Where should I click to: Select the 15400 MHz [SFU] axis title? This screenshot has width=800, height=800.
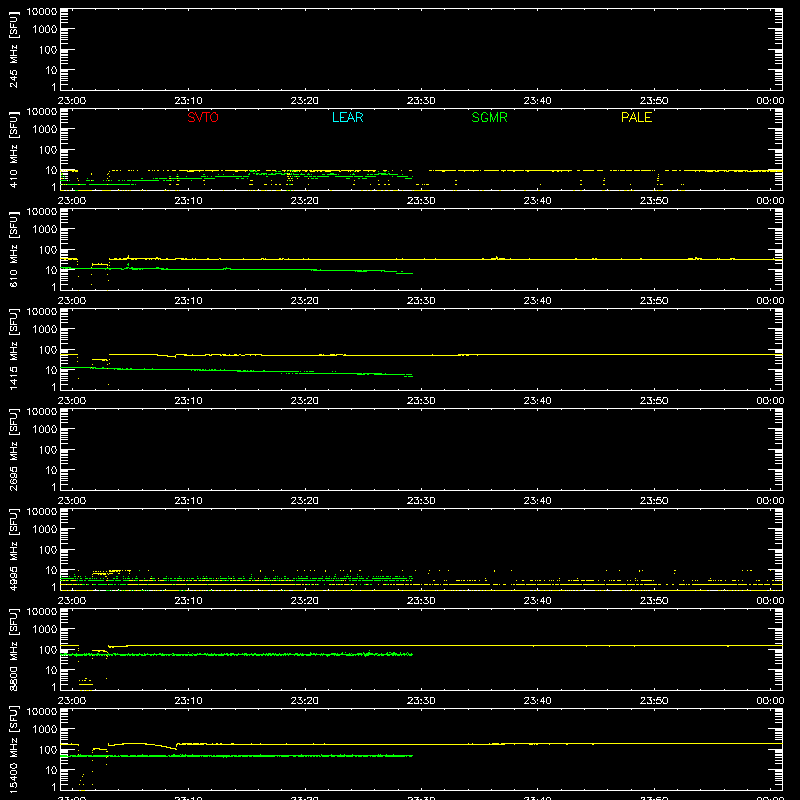(13, 749)
